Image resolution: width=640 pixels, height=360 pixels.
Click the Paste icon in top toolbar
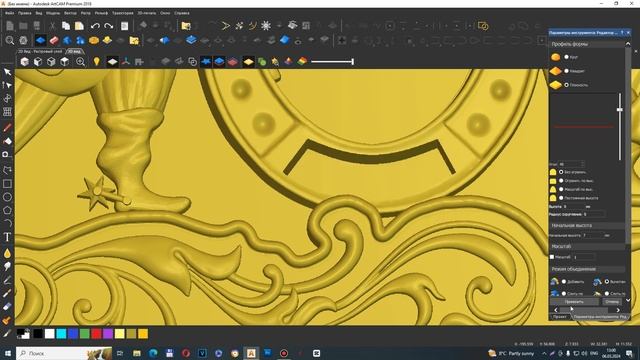pyautogui.click(x=79, y=26)
